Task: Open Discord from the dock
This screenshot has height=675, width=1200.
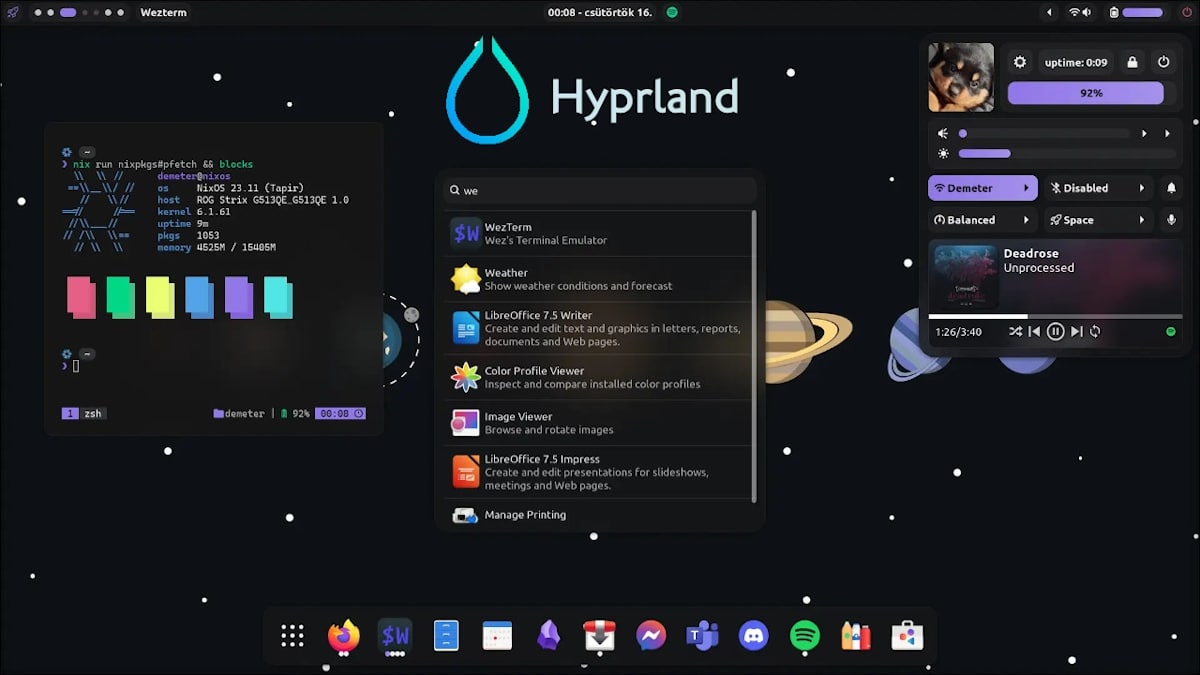Action: [753, 635]
